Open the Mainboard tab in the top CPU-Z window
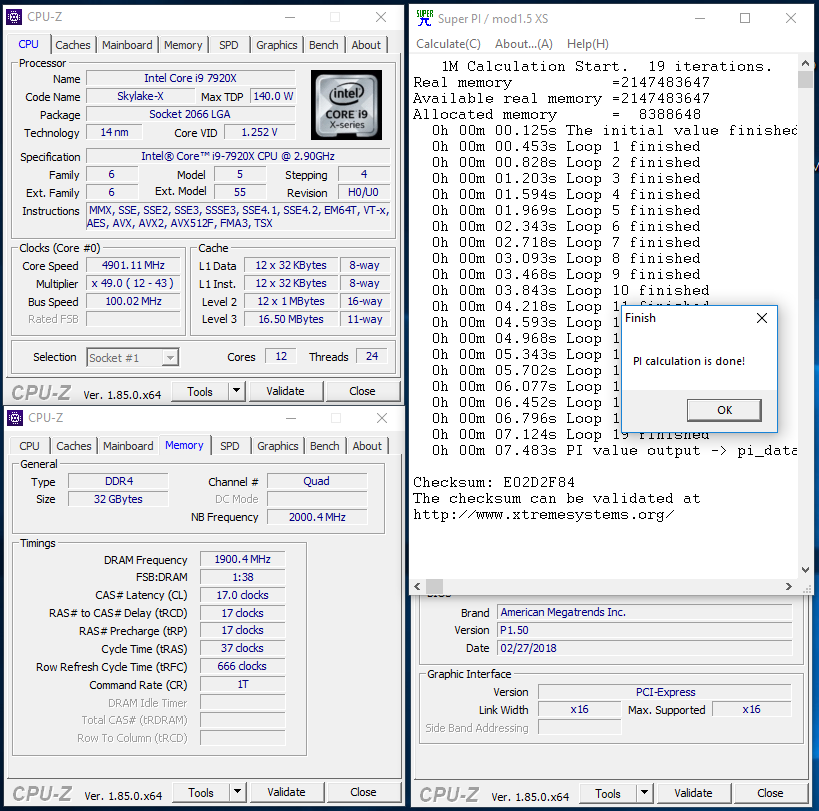The width and height of the screenshot is (819, 811). [x=127, y=45]
